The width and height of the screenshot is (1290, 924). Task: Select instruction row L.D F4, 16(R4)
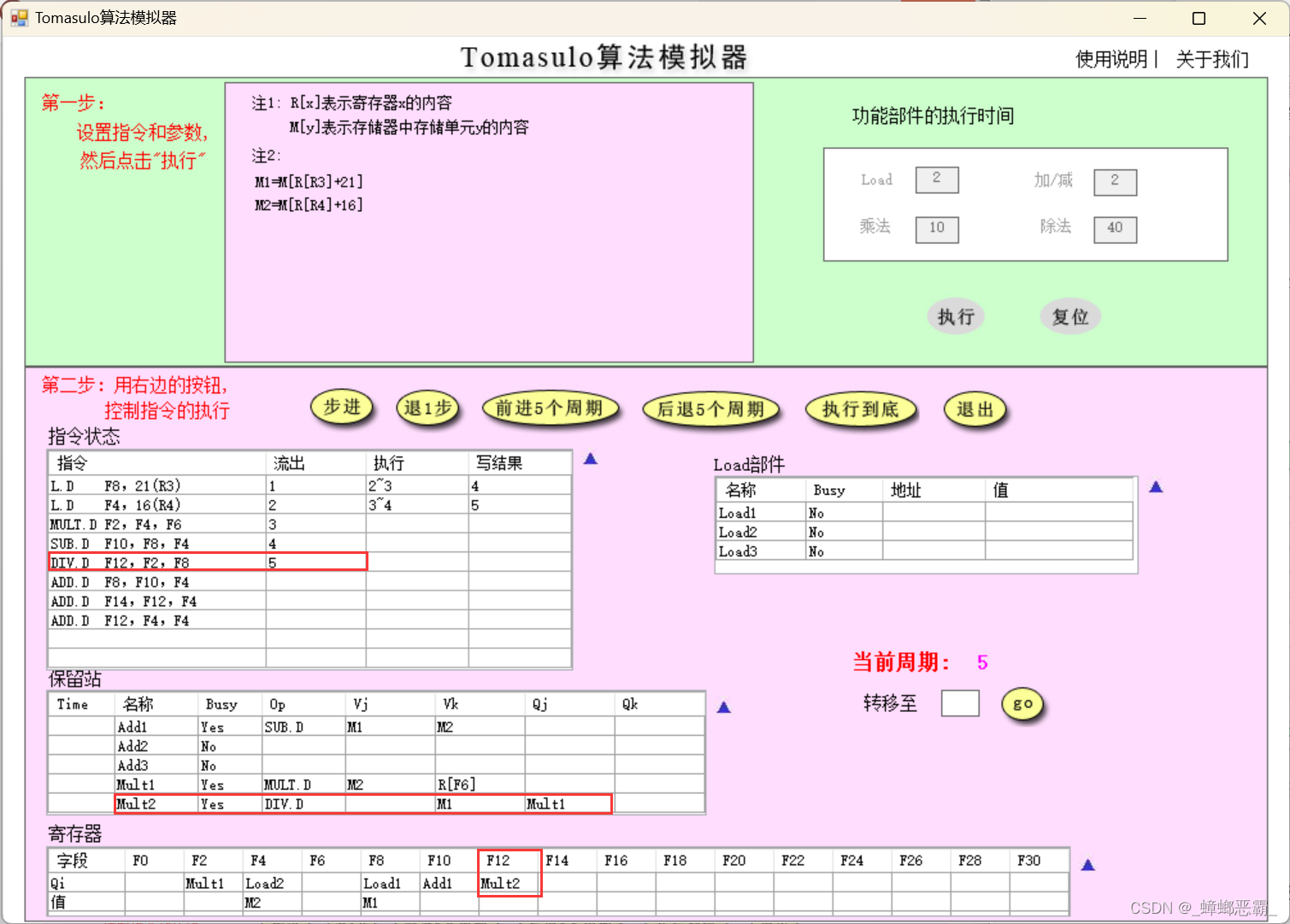309,505
